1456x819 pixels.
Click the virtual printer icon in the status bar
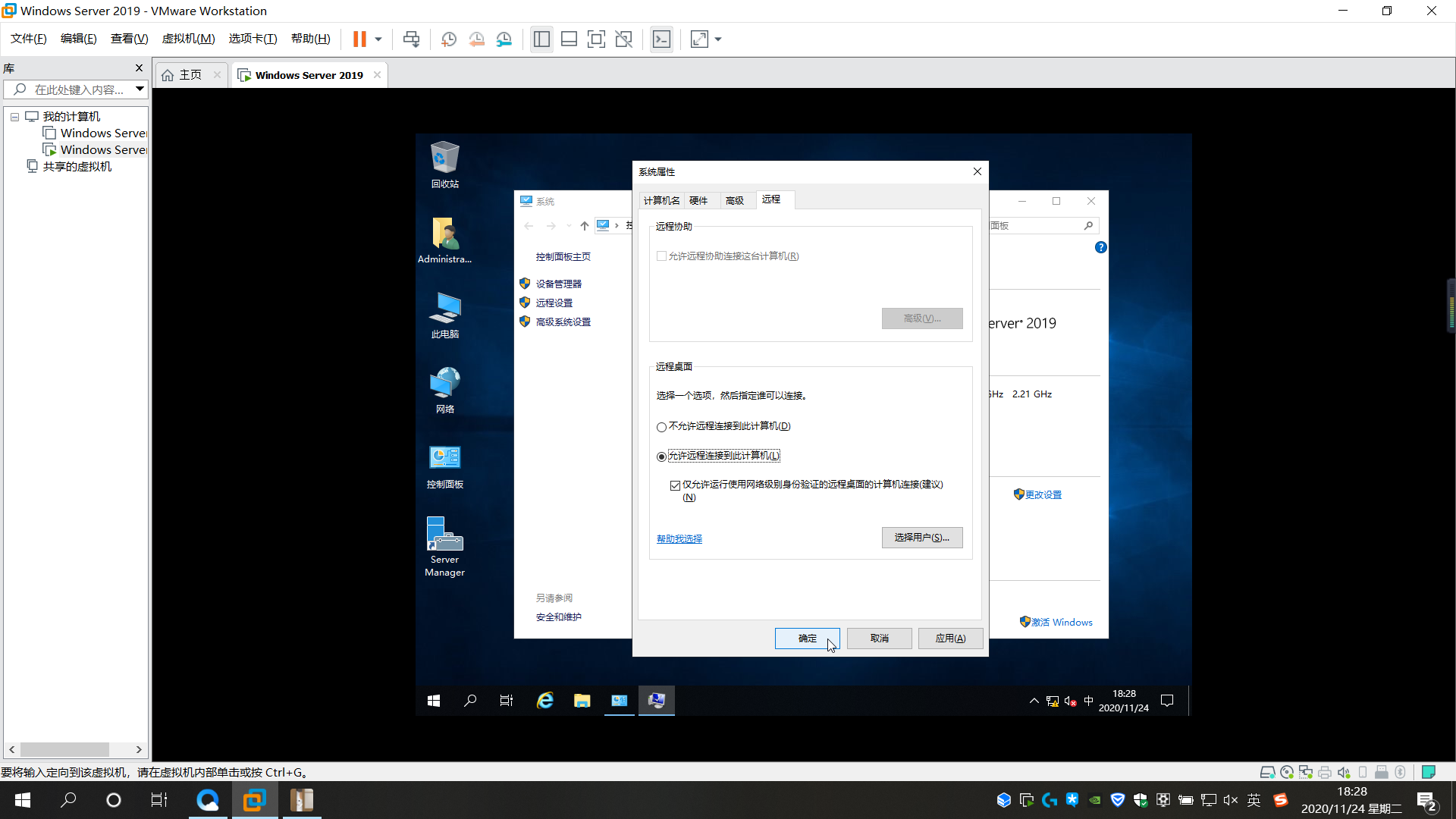(x=1325, y=771)
